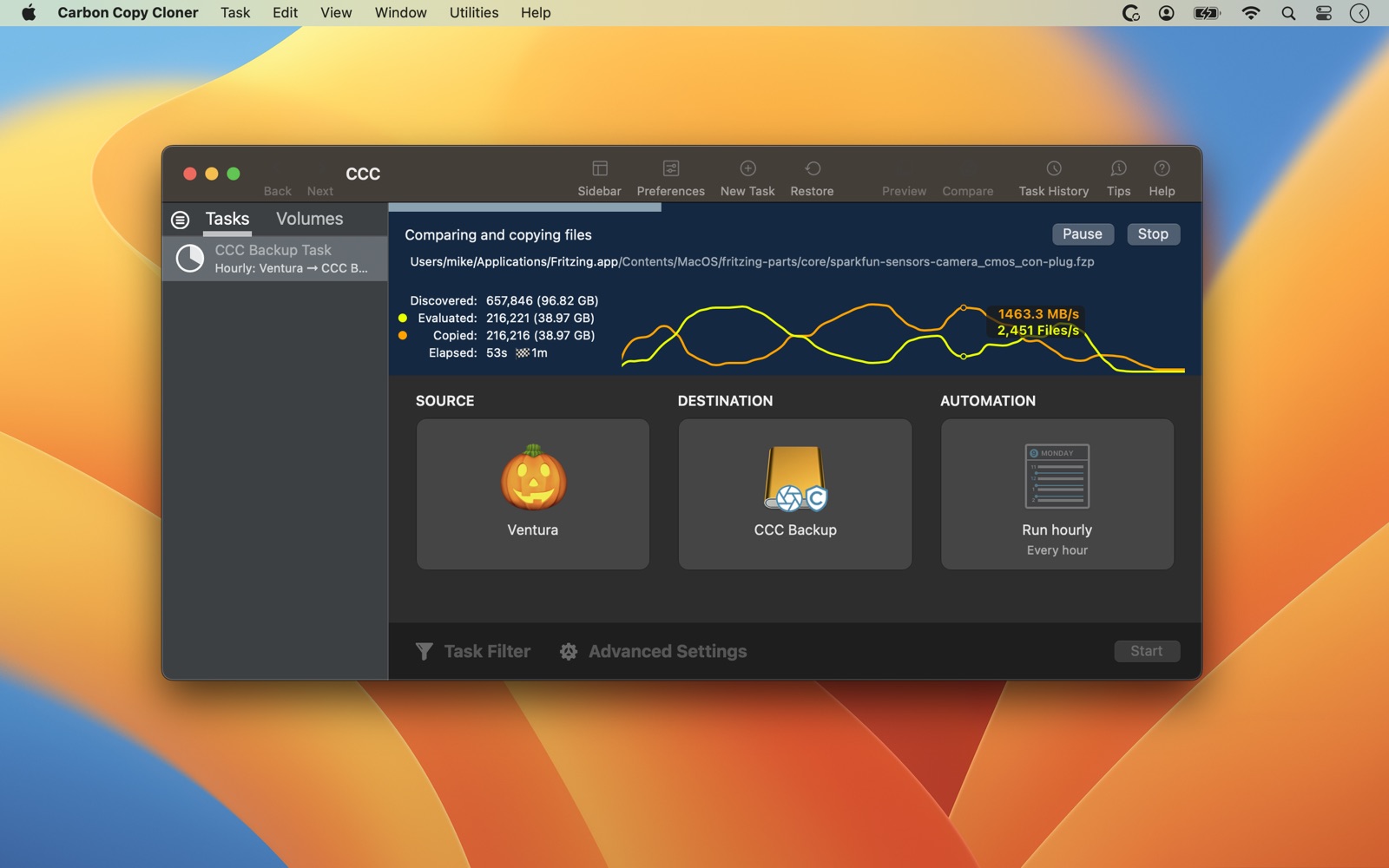The image size is (1389, 868).
Task: Select the CCC Backup Task row
Action: [275, 259]
